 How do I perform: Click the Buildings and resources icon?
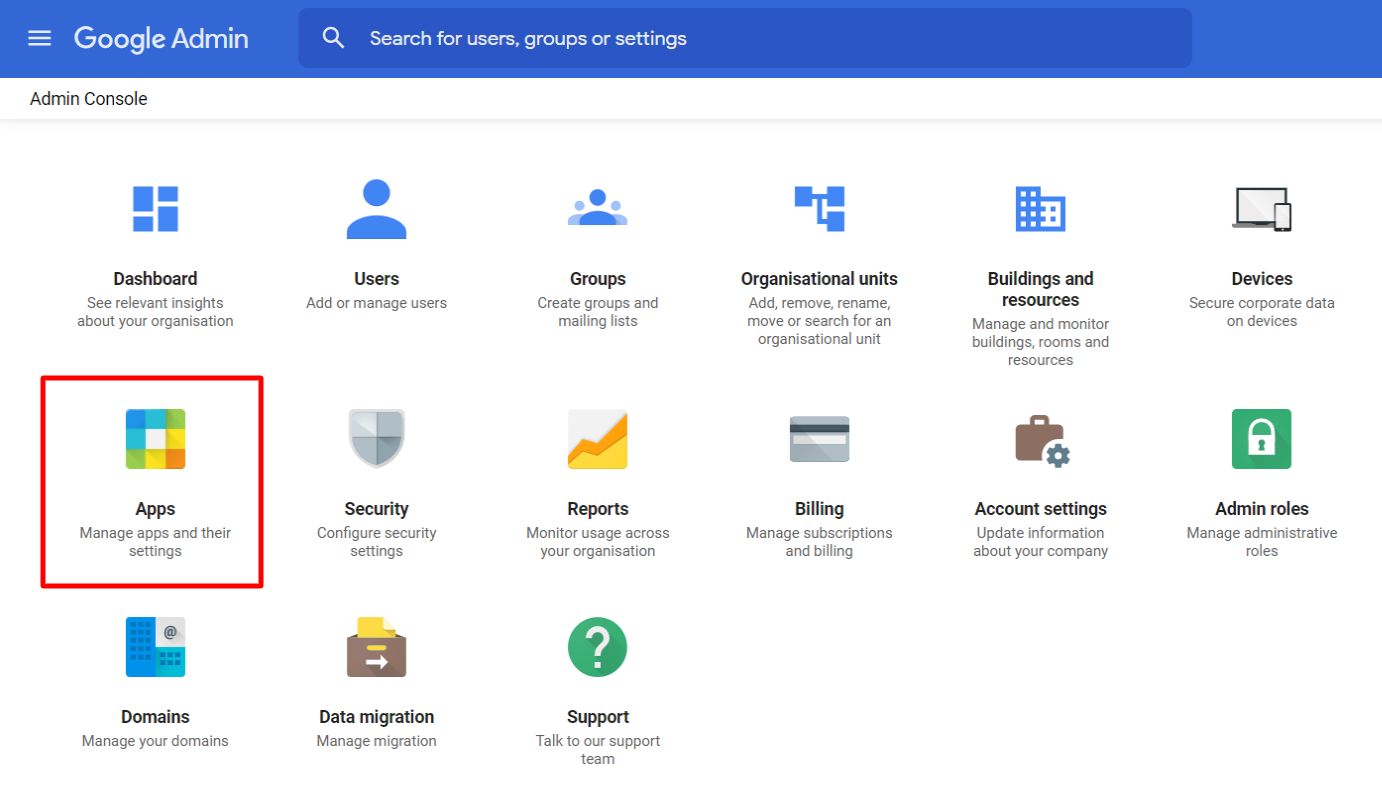(x=1040, y=209)
